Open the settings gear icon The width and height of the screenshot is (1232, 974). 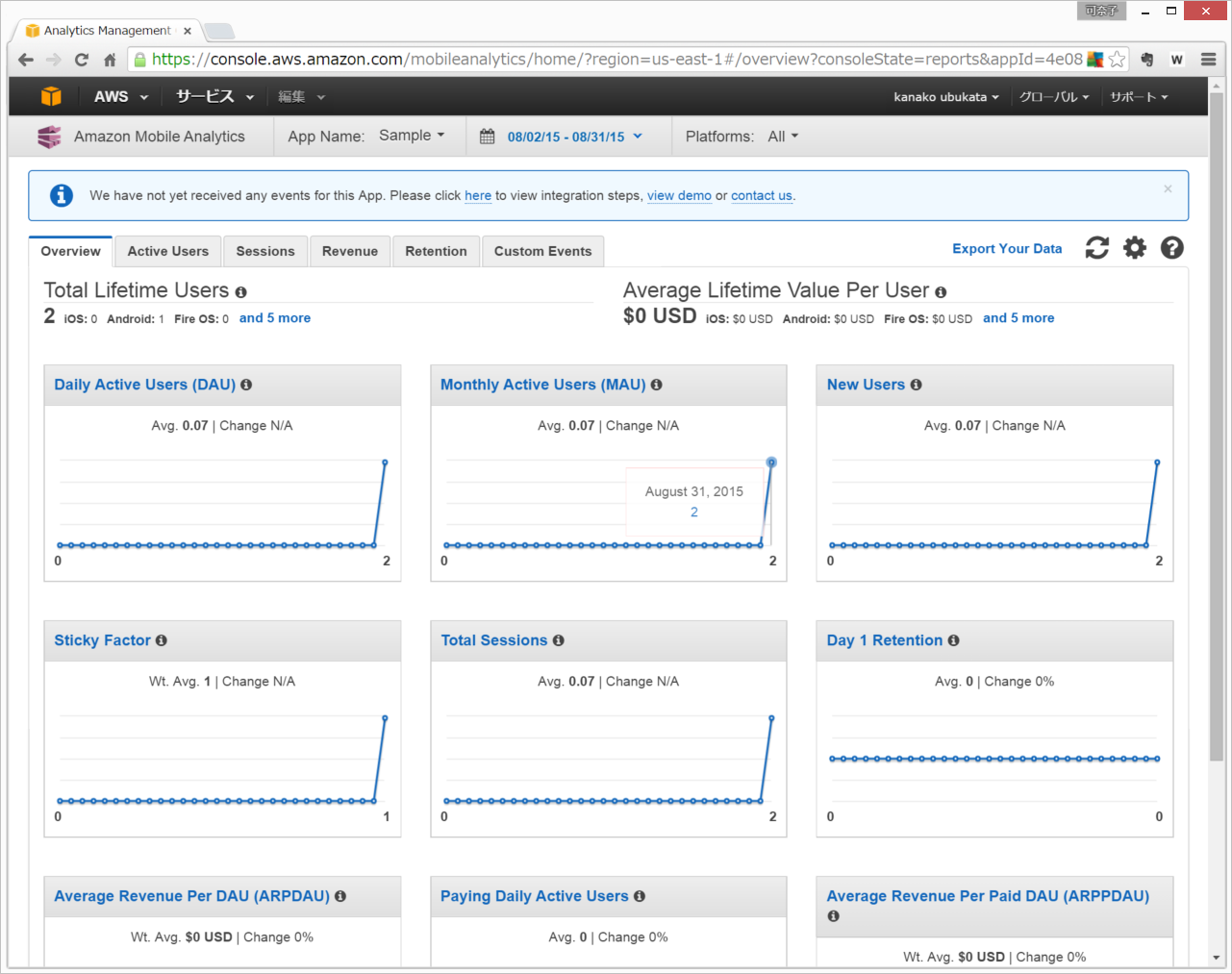[1135, 248]
